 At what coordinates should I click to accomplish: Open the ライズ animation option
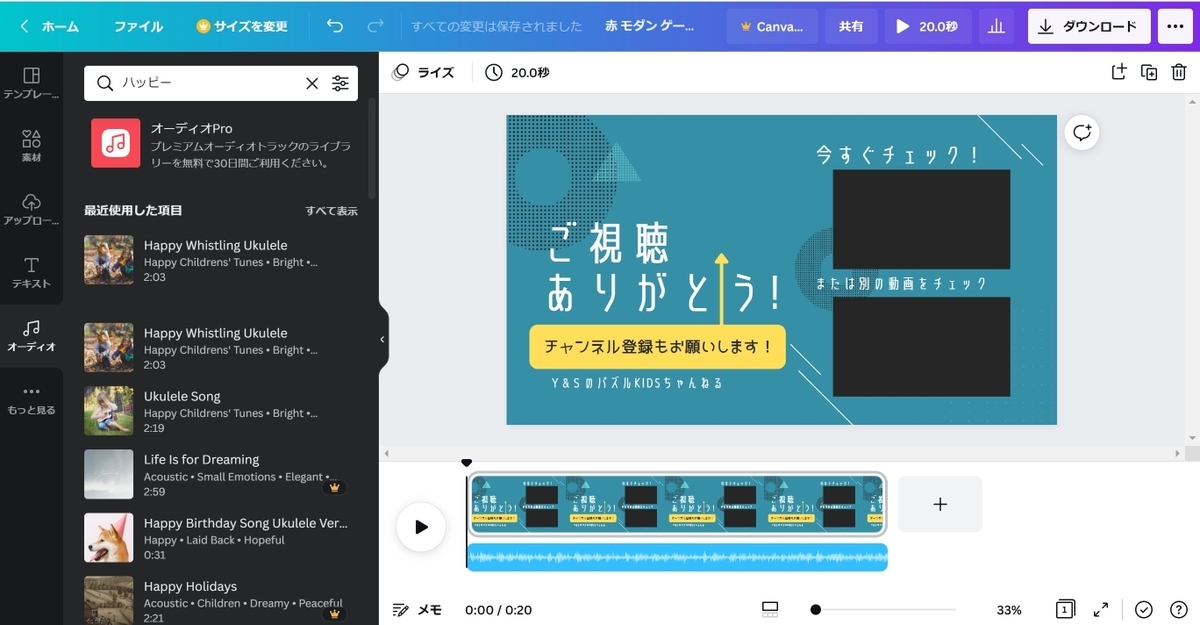pyautogui.click(x=423, y=72)
